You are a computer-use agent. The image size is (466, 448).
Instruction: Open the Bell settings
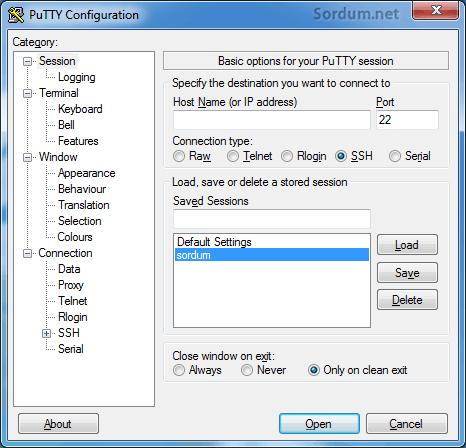(x=66, y=125)
